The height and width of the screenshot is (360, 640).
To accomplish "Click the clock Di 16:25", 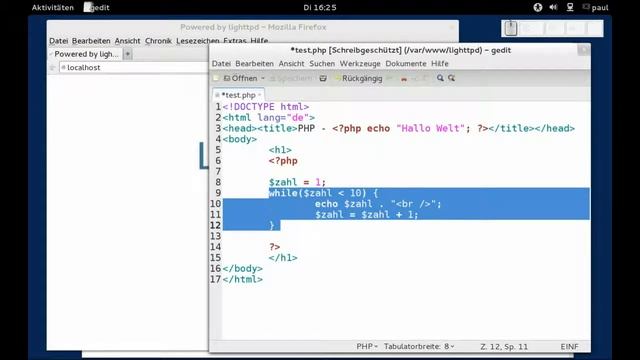I will click(x=320, y=7).
